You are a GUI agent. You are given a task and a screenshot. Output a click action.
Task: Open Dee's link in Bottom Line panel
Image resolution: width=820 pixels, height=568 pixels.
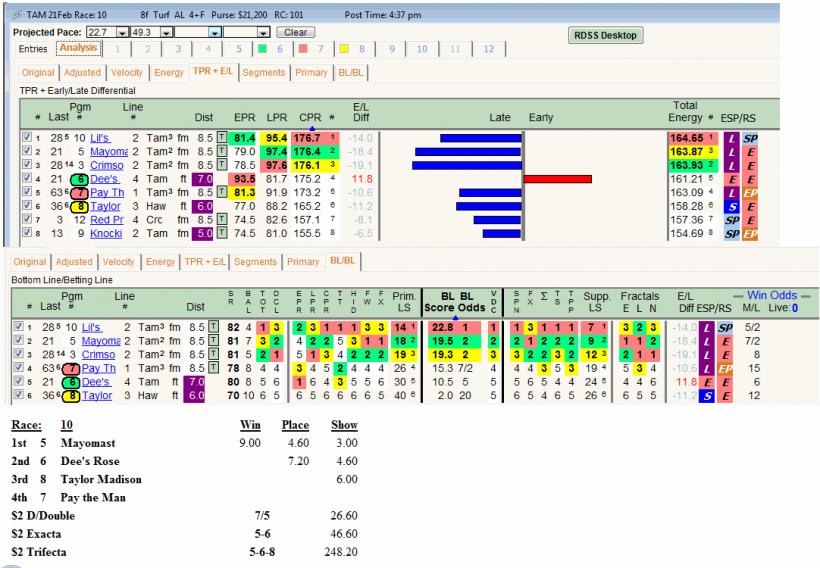click(x=96, y=382)
